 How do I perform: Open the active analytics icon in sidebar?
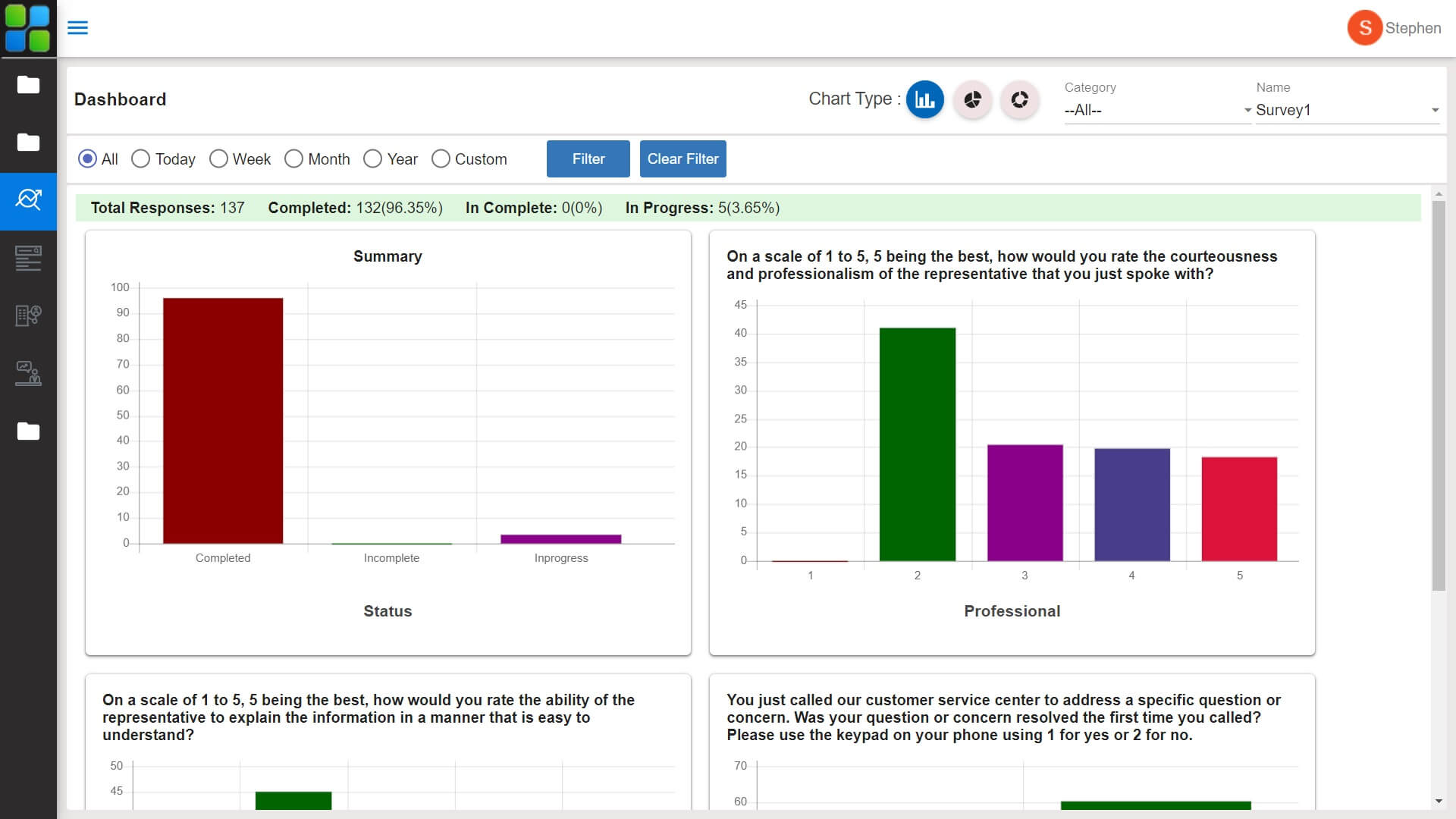[x=28, y=201]
